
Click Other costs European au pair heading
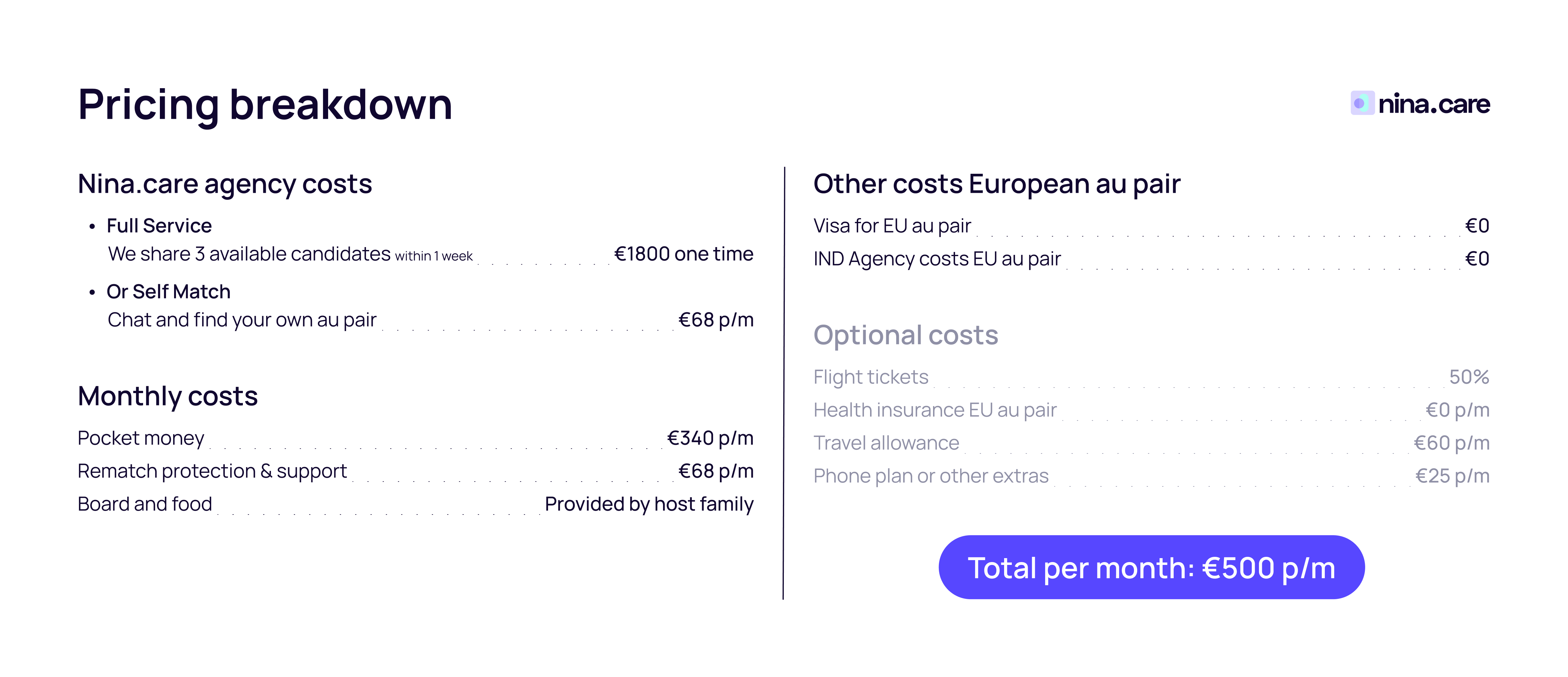(x=996, y=184)
